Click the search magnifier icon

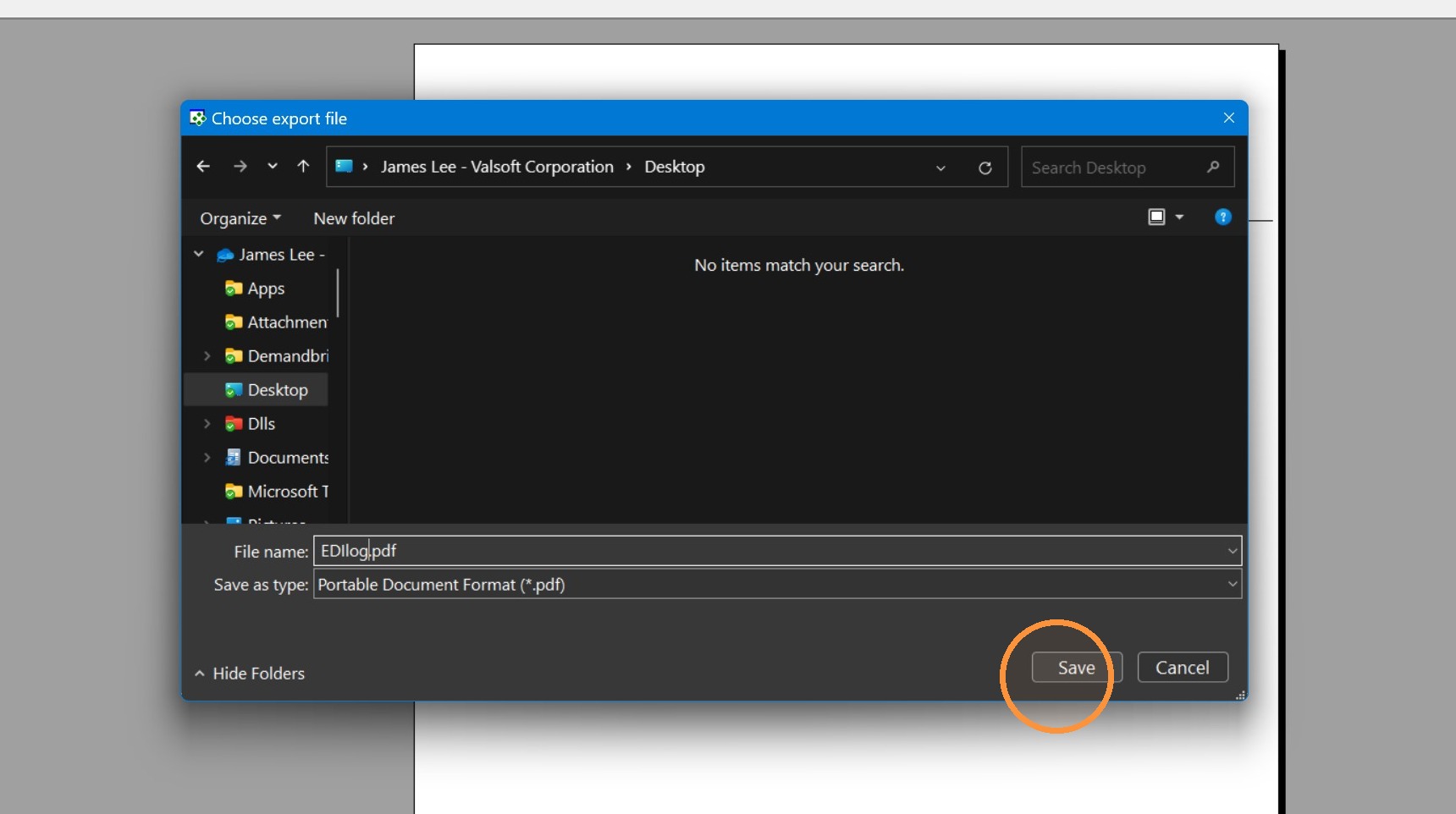(x=1213, y=168)
